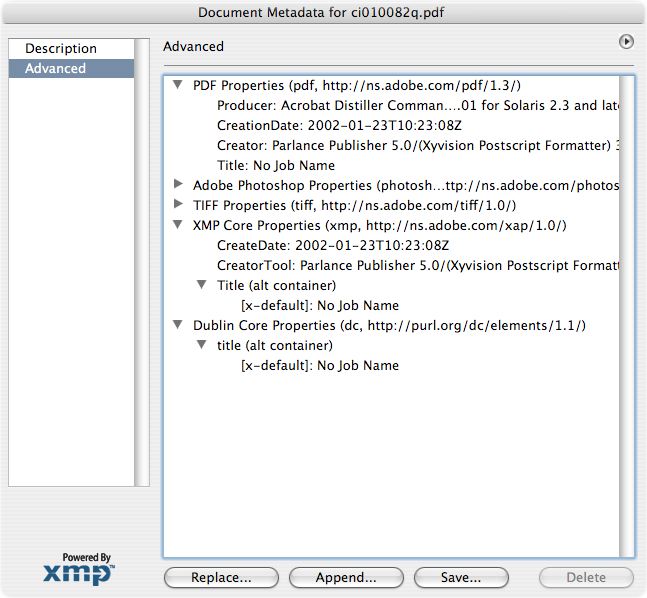647x598 pixels.
Task: Collapse the Dublin Core title container
Action: [x=202, y=345]
